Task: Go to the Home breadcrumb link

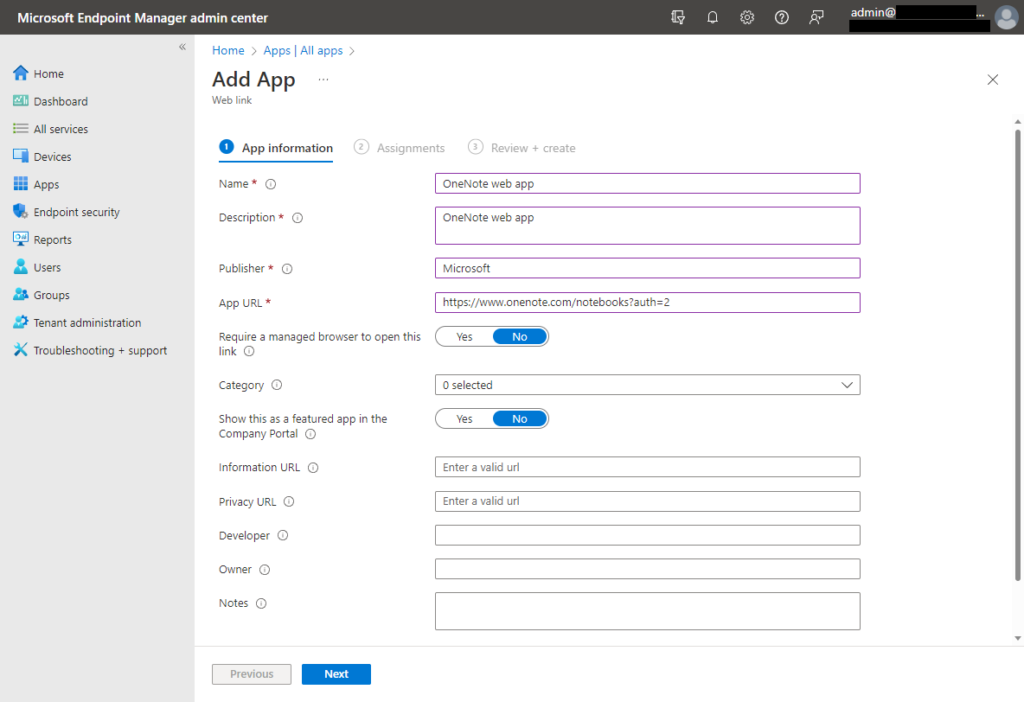Action: coord(228,50)
